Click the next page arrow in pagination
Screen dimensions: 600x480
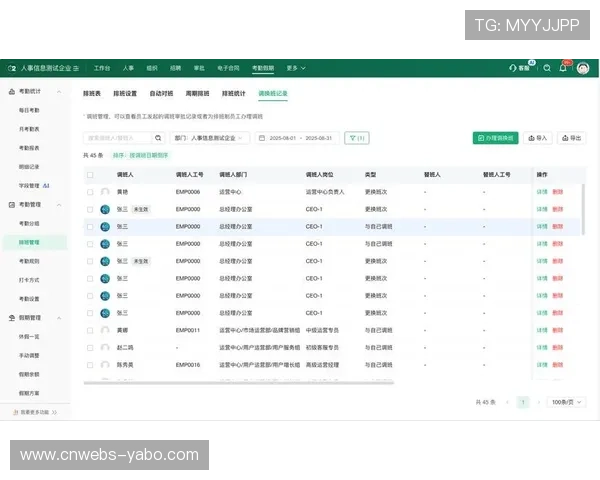click(539, 402)
